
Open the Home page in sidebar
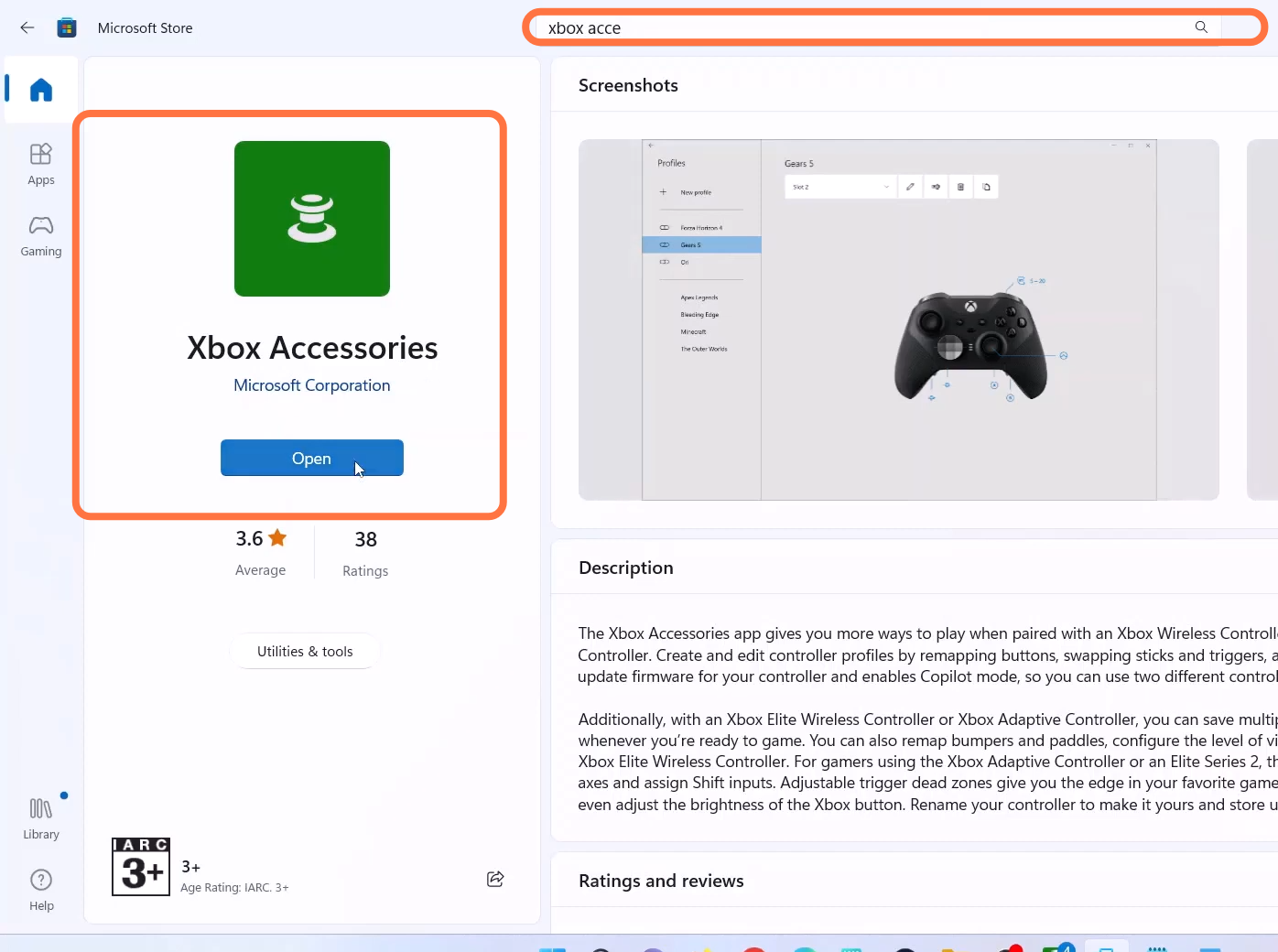pos(41,89)
